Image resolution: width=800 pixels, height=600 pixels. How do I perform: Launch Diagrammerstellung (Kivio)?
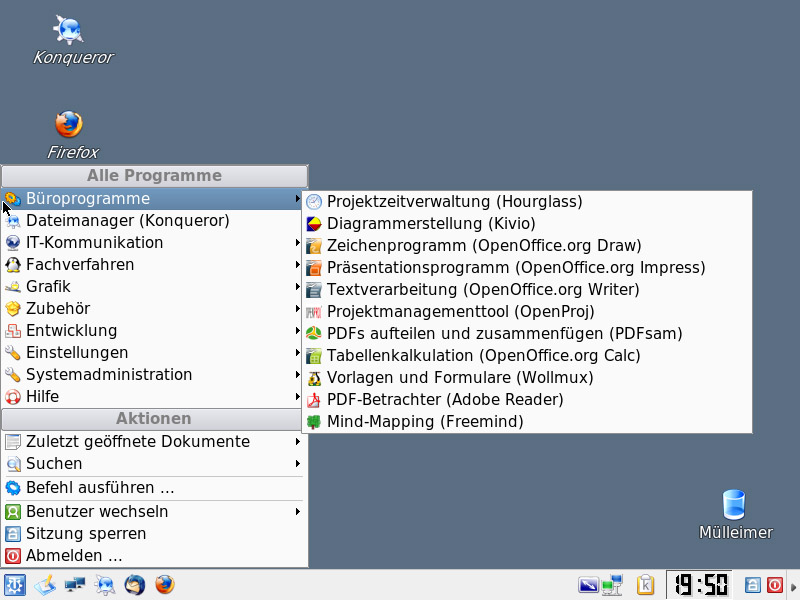coord(527,223)
